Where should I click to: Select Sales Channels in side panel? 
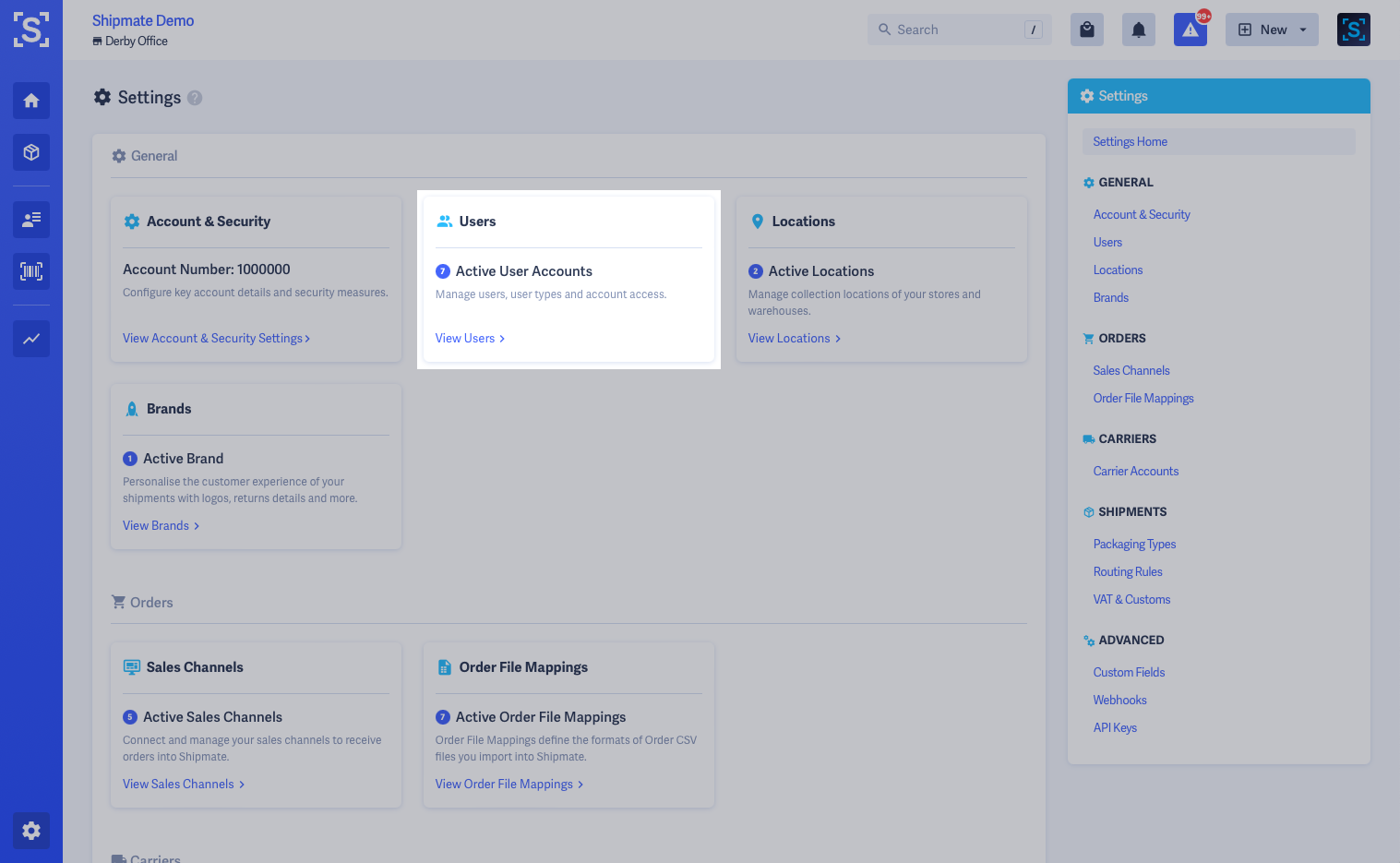(x=1131, y=371)
